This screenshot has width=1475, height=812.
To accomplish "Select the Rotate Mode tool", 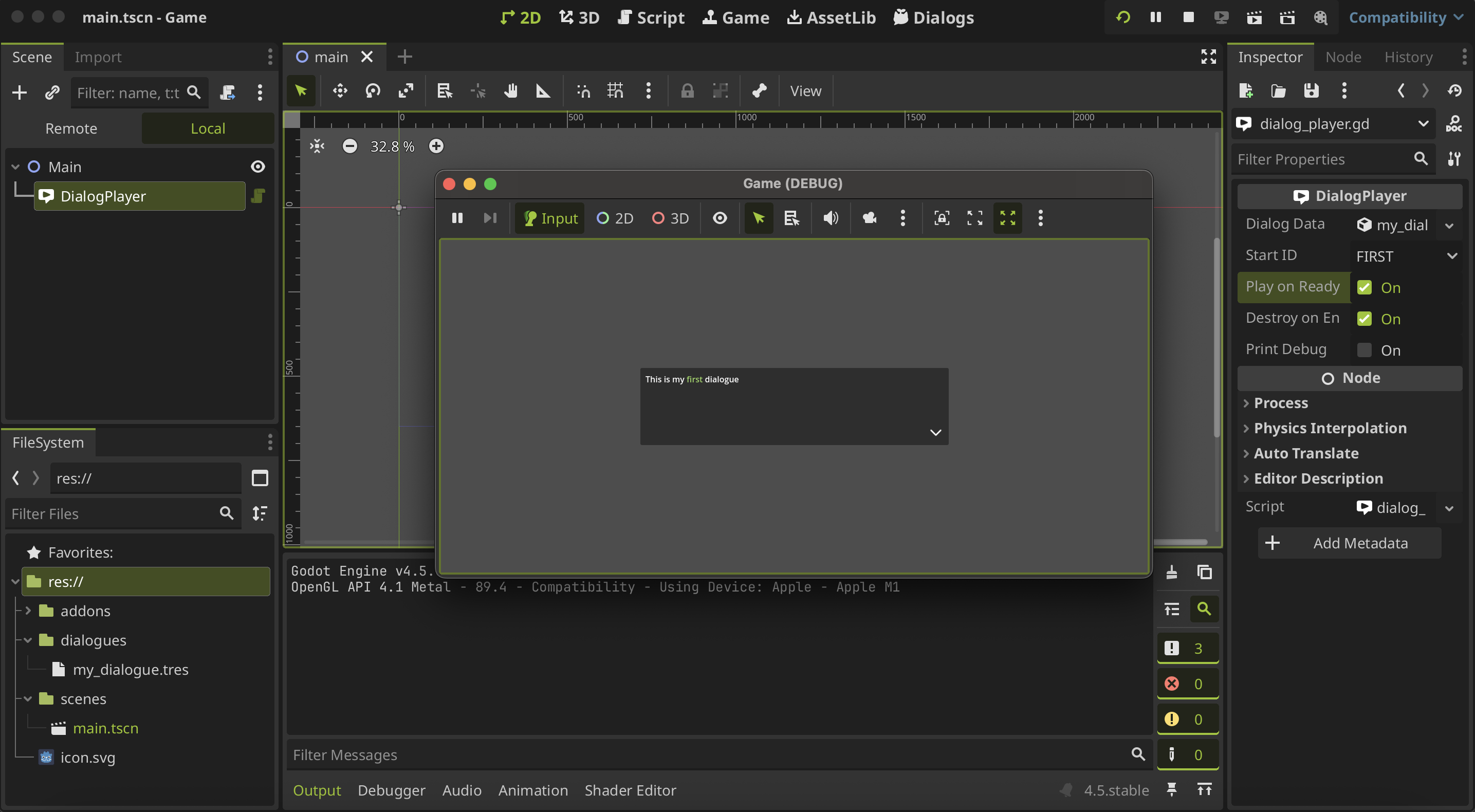I will (x=373, y=90).
